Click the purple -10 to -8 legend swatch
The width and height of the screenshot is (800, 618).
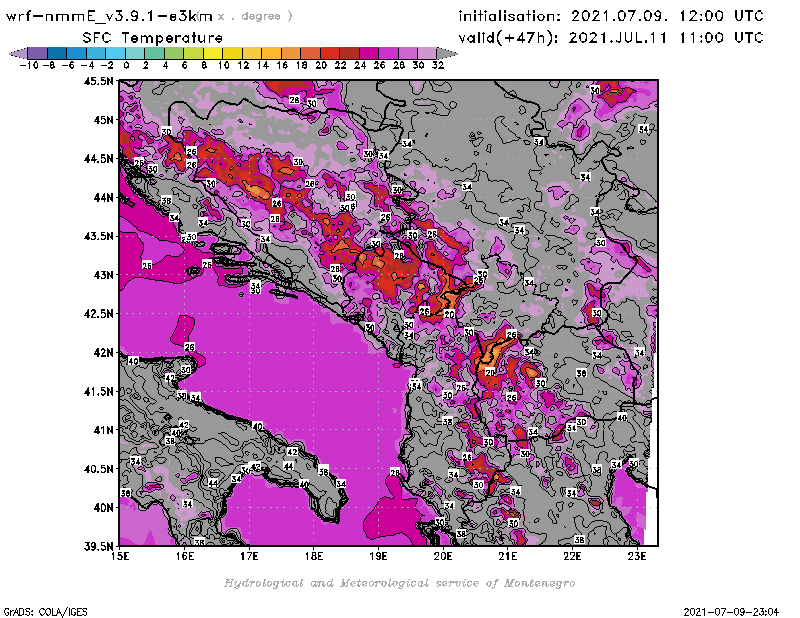[38, 53]
